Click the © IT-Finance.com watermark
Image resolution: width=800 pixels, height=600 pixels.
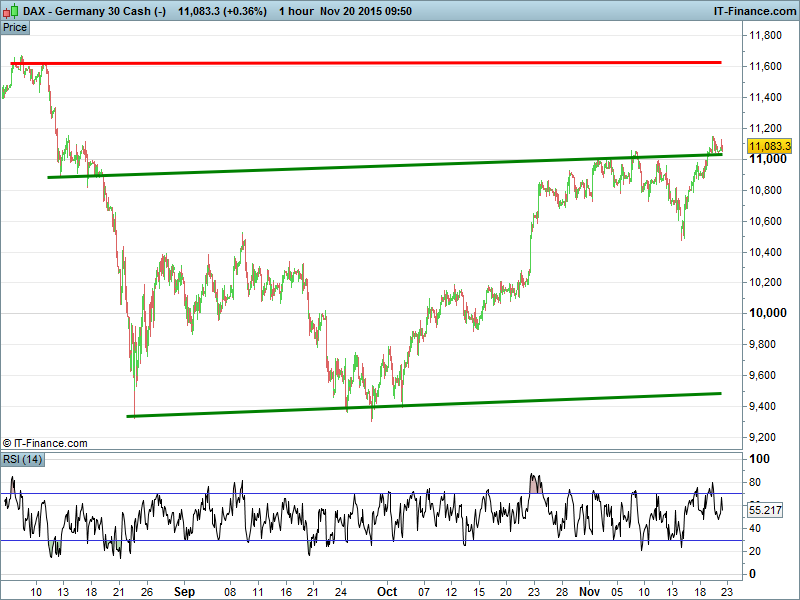(x=46, y=443)
